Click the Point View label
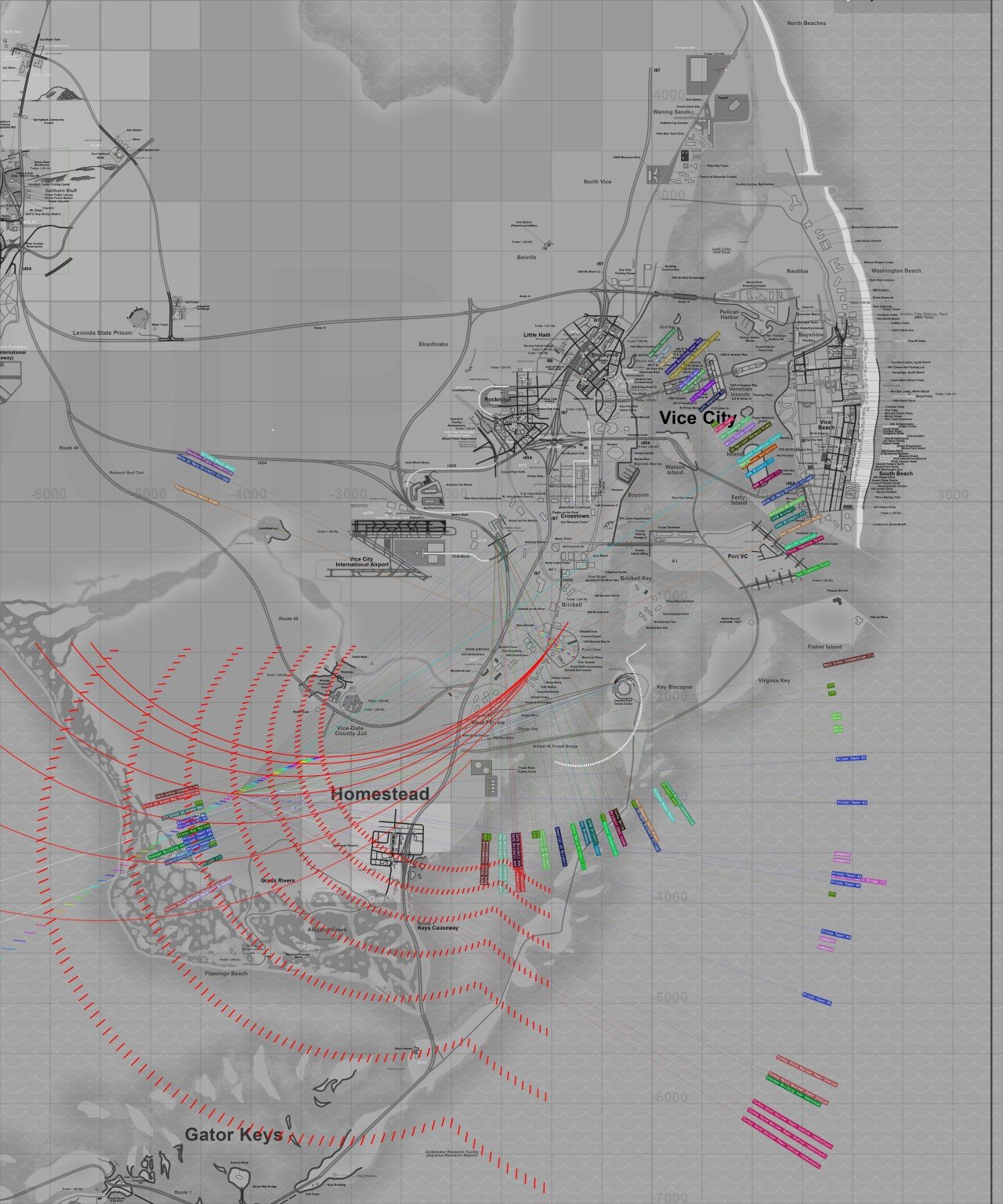The image size is (1003, 1204). coord(590,650)
